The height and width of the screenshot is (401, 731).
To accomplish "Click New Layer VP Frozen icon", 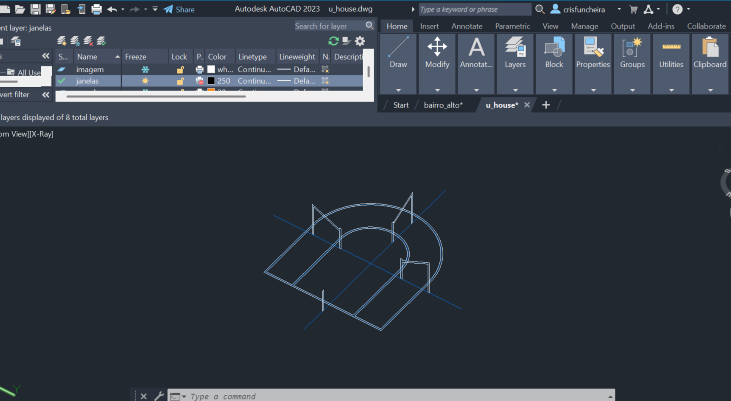I will pos(75,41).
